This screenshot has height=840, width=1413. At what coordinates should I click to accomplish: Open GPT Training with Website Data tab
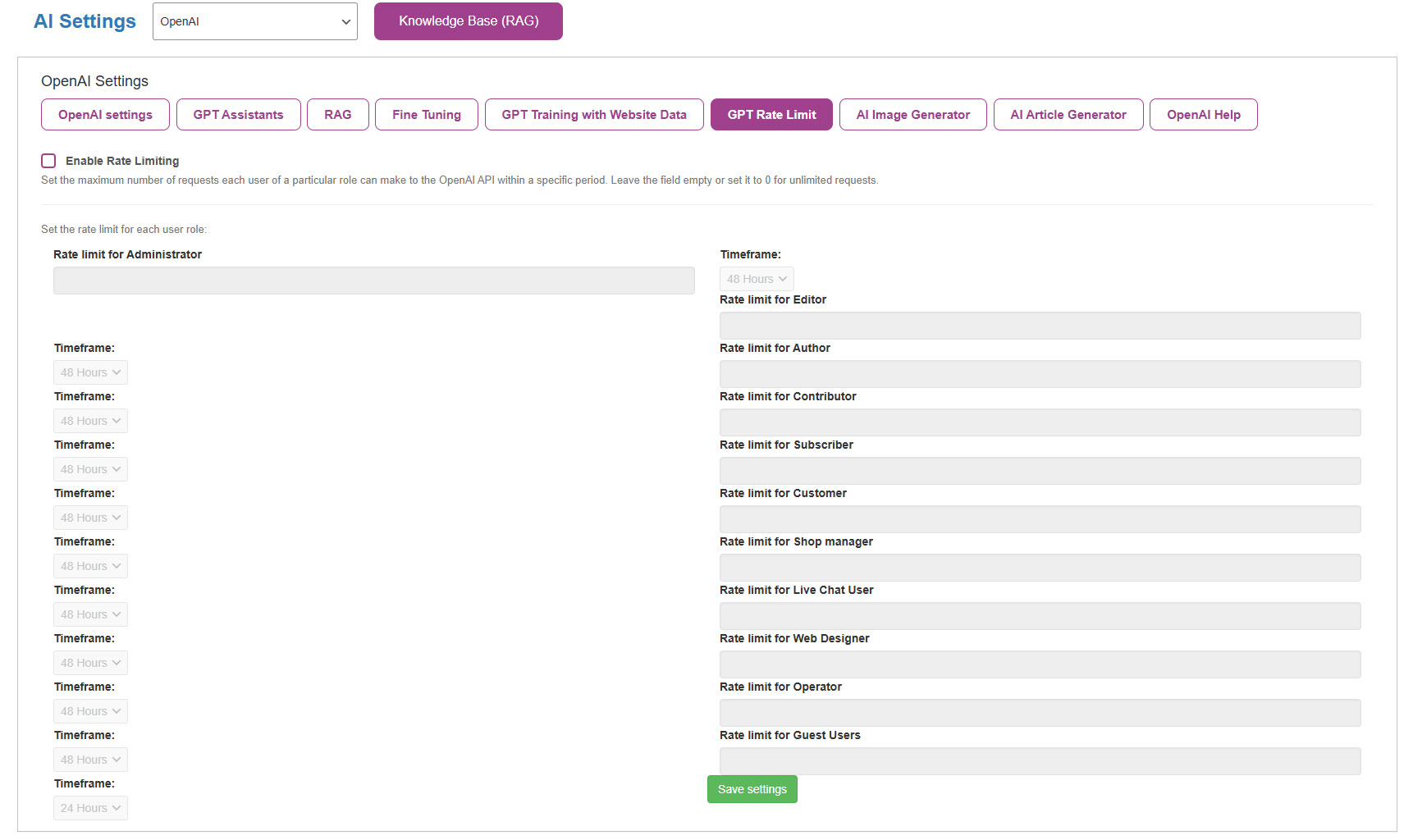click(x=593, y=115)
